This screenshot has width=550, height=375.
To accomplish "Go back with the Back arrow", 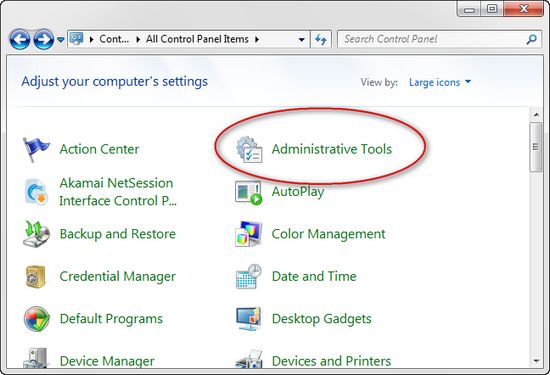I will point(20,39).
